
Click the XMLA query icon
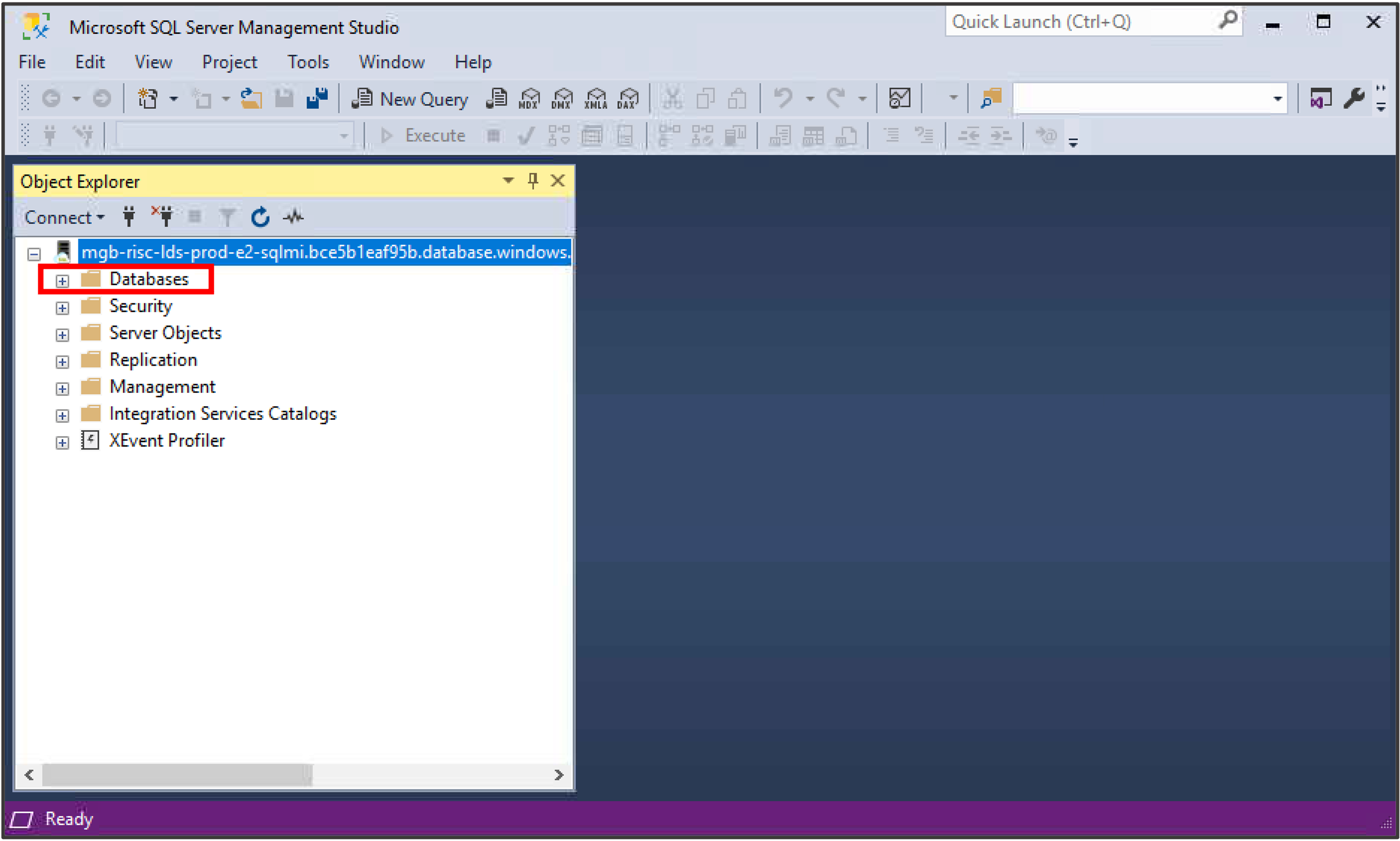pos(595,99)
